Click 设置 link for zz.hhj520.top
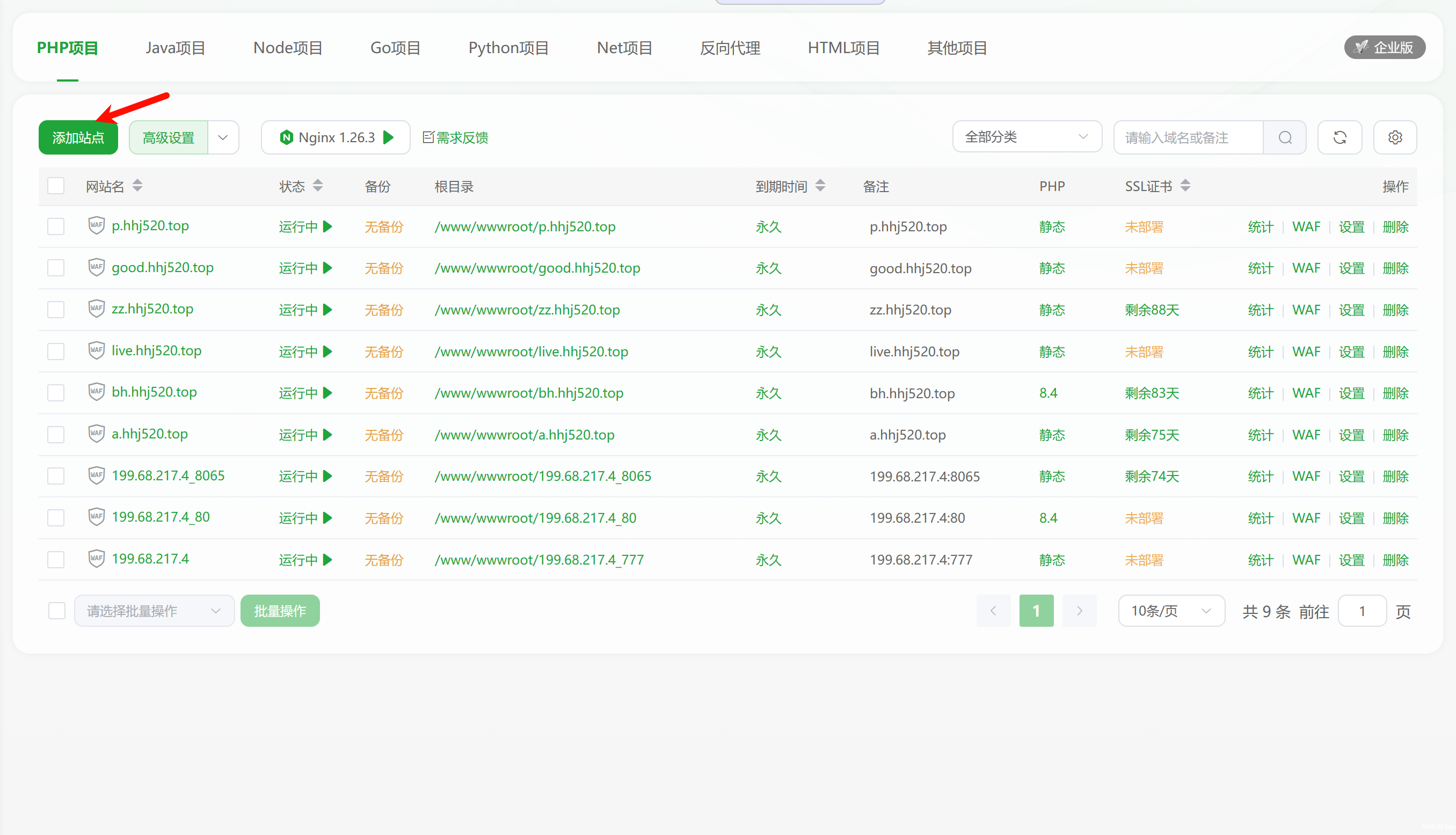Viewport: 1456px width, 835px height. [1351, 310]
